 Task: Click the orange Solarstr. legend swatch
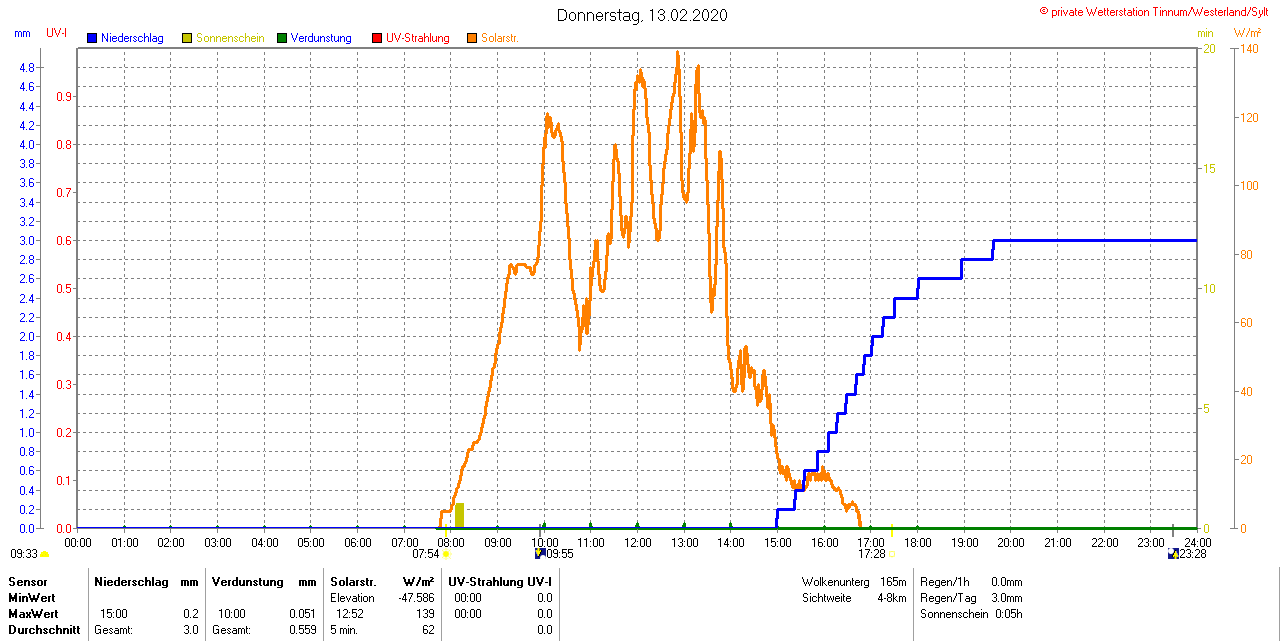(x=472, y=38)
